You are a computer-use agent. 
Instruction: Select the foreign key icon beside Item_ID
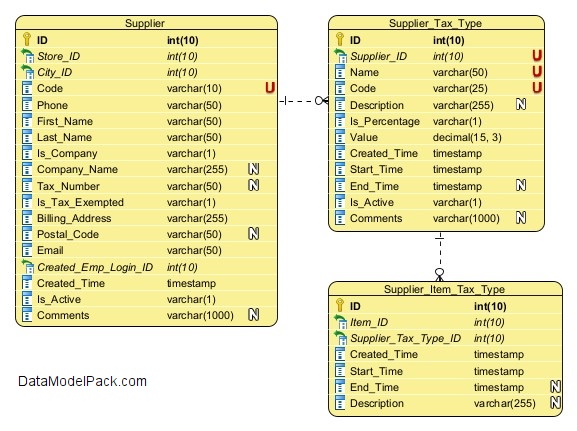(340, 322)
